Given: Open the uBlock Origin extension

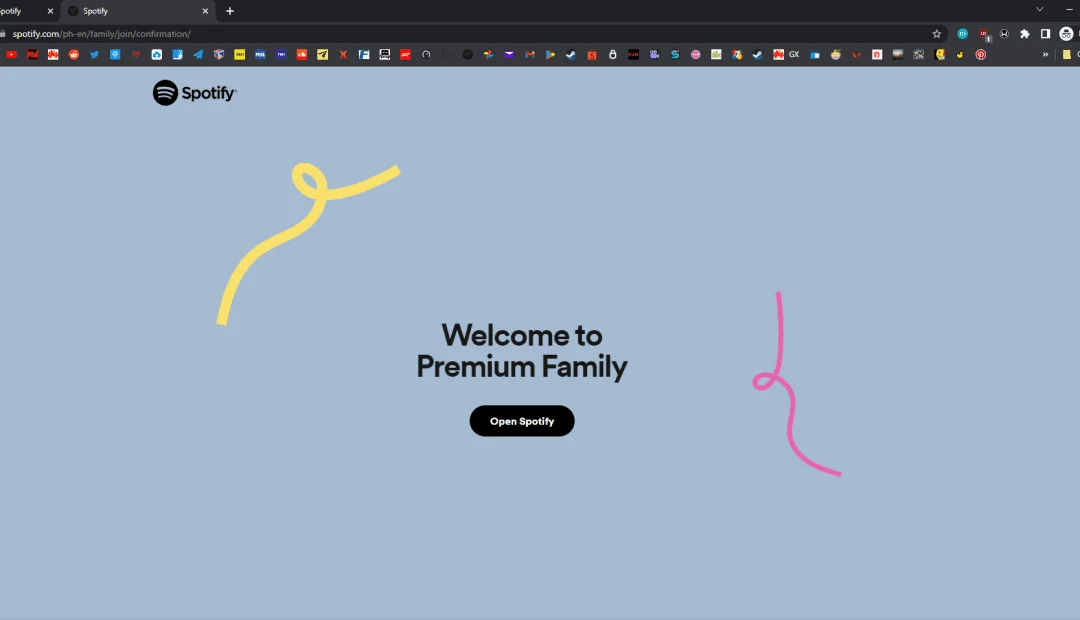Looking at the screenshot, I should point(984,34).
